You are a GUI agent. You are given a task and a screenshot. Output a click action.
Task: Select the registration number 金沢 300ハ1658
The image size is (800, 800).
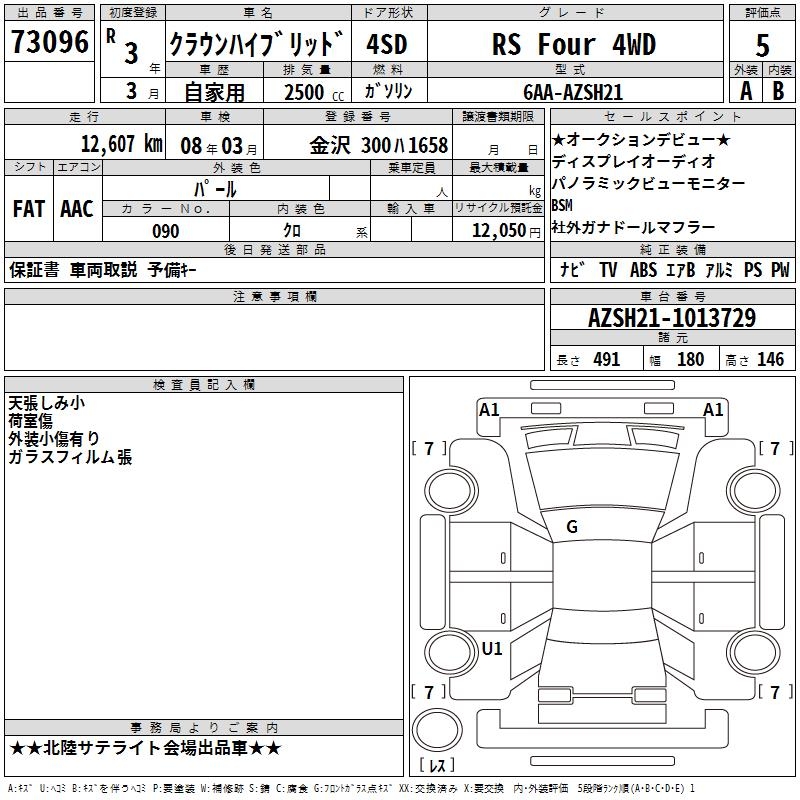pyautogui.click(x=379, y=145)
